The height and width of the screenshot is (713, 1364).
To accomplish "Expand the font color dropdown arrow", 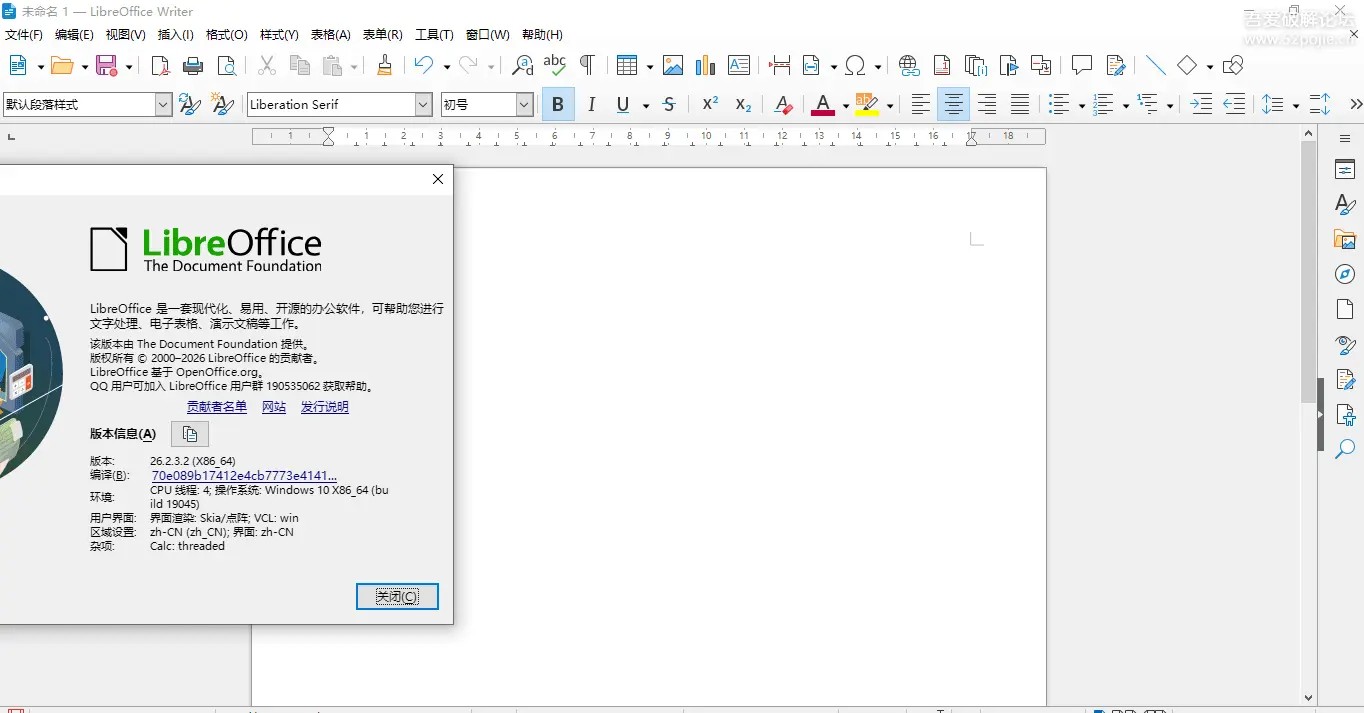I will pos(845,105).
